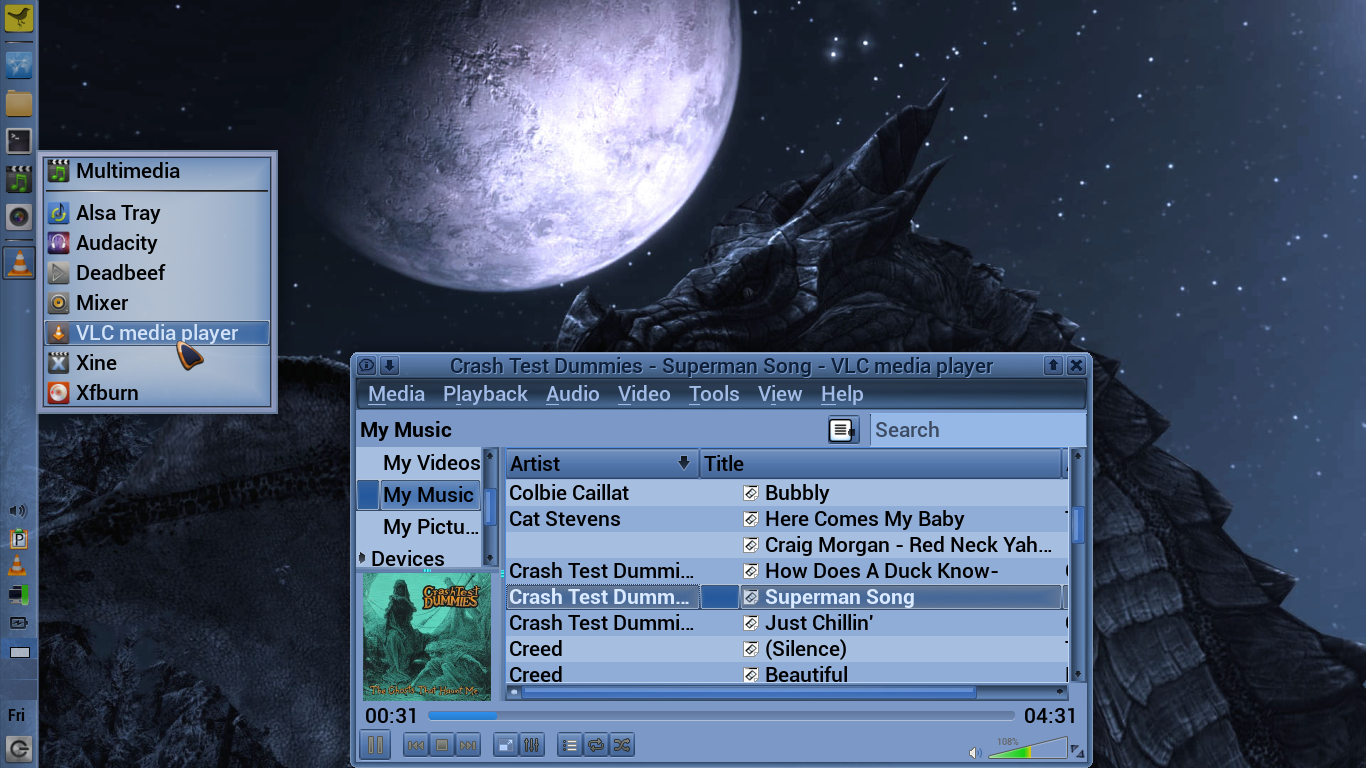Click the Crash Test Dummies album art
Screen dimensions: 1366x768
[x=427, y=637]
